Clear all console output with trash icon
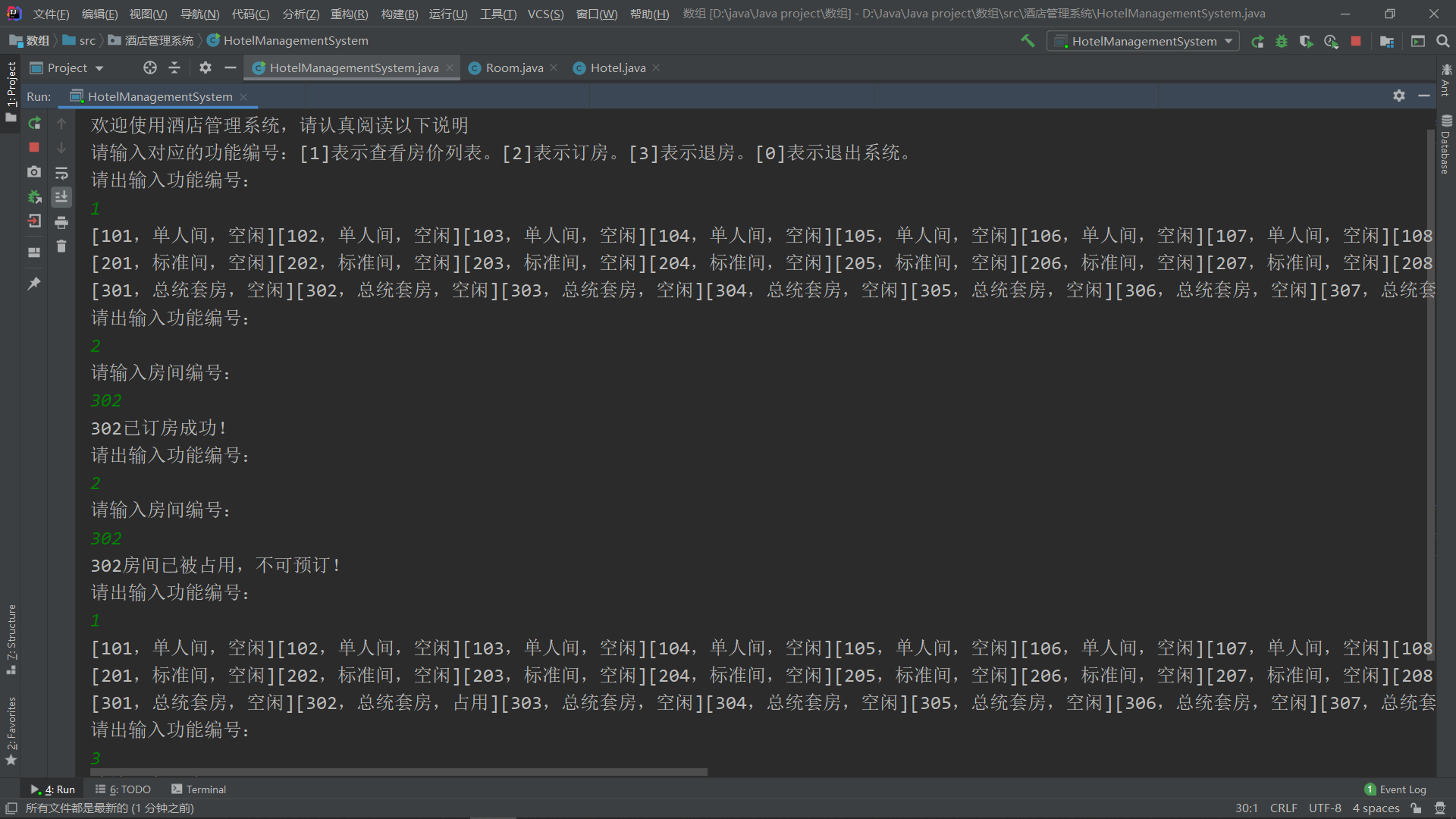The width and height of the screenshot is (1456, 819). pos(61,246)
